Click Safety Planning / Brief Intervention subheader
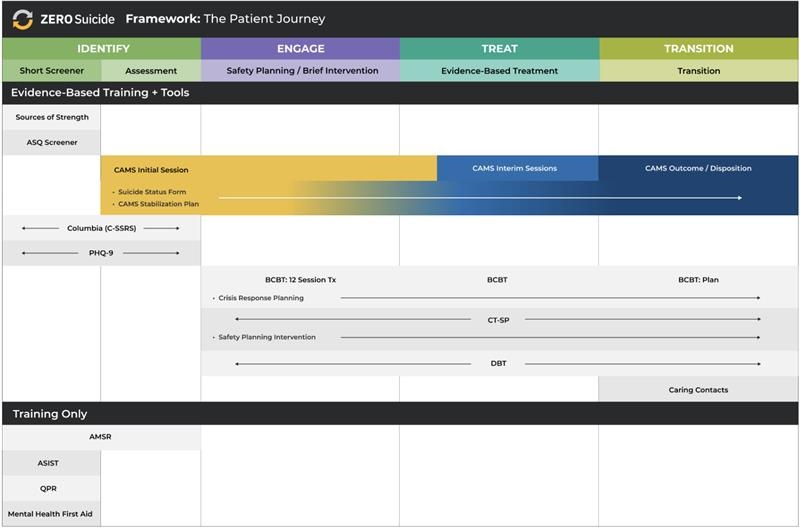The image size is (800, 531). [302, 70]
